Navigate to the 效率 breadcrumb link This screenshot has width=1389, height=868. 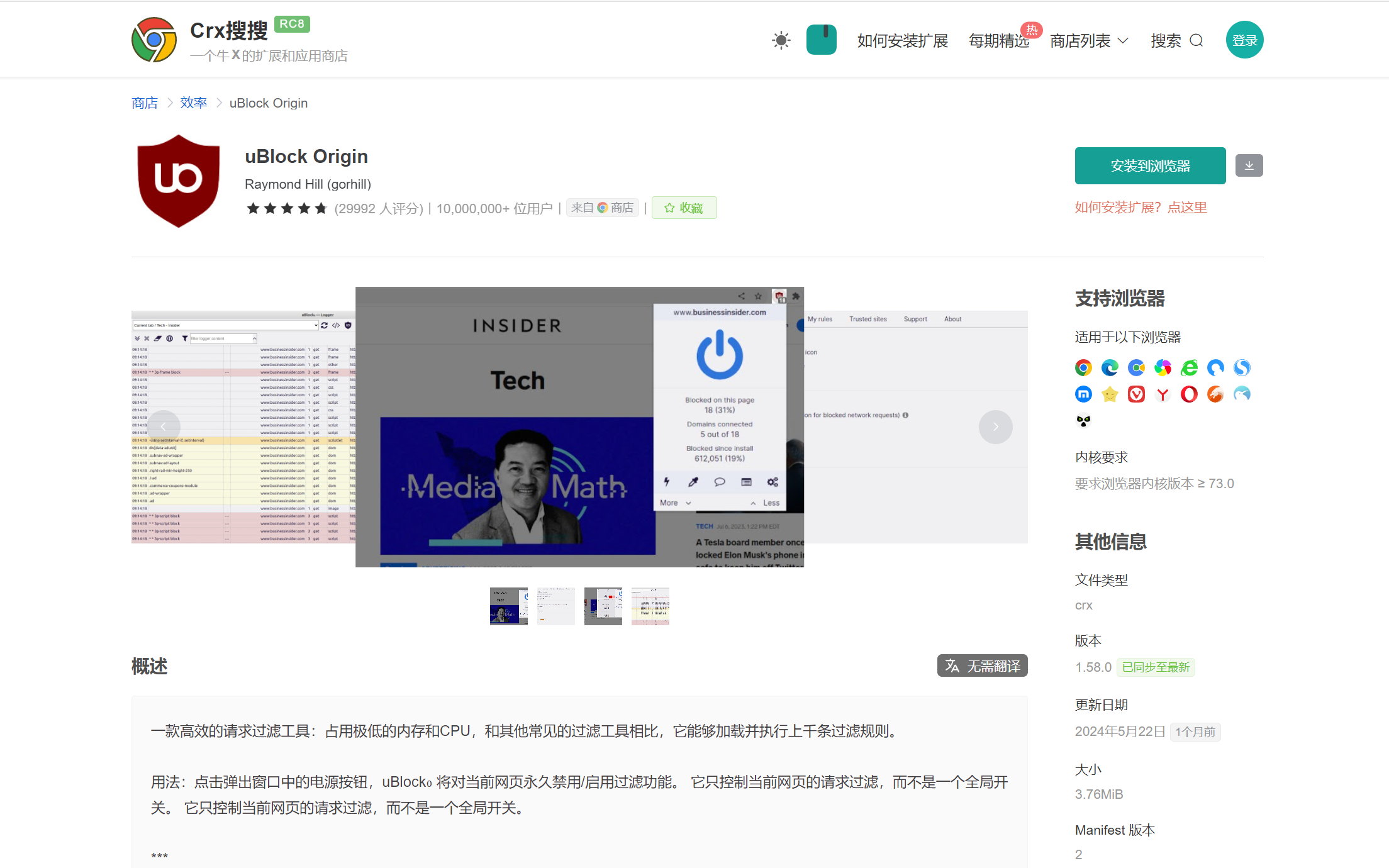193,103
